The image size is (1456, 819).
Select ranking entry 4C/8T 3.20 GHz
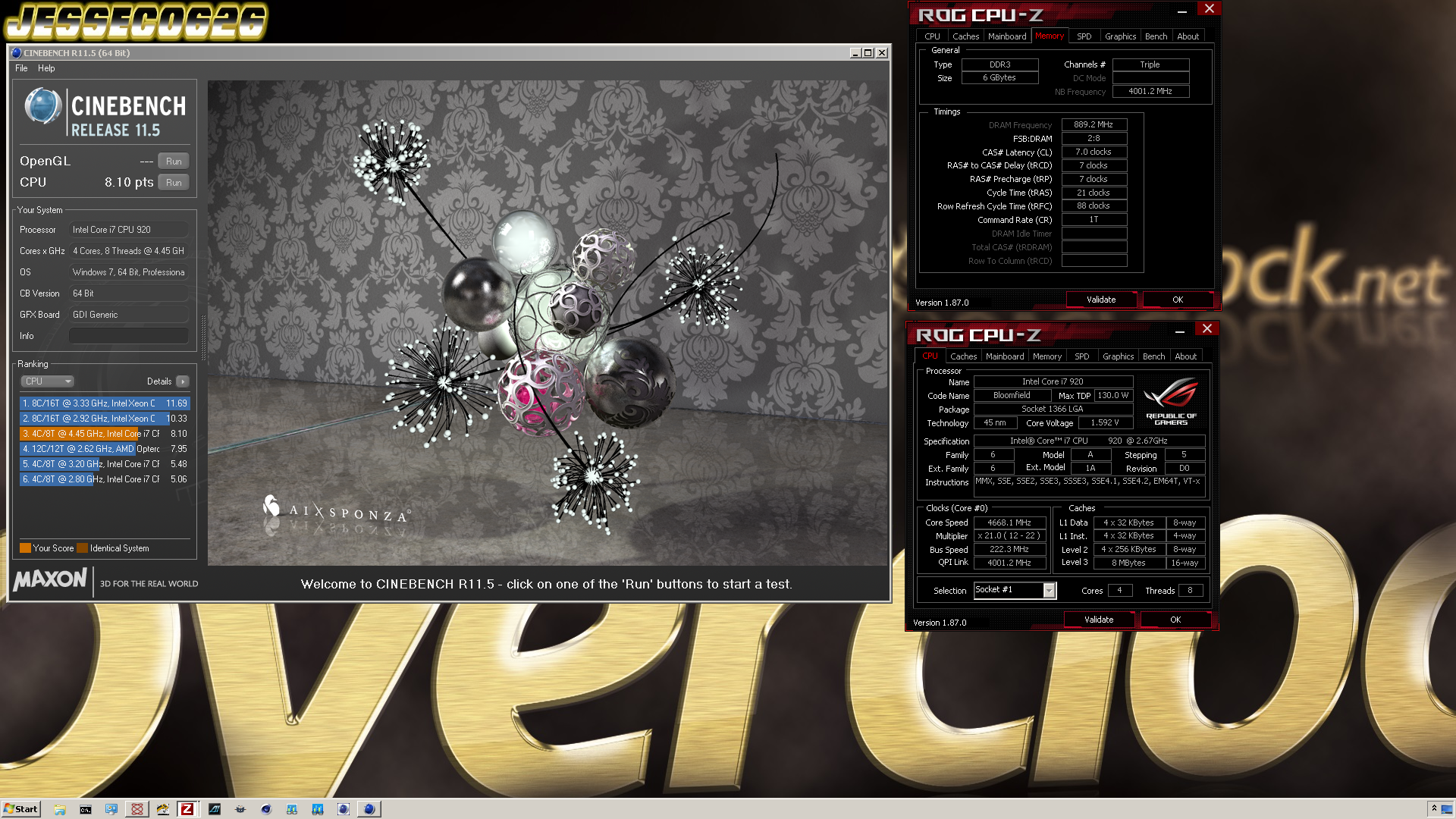[105, 464]
